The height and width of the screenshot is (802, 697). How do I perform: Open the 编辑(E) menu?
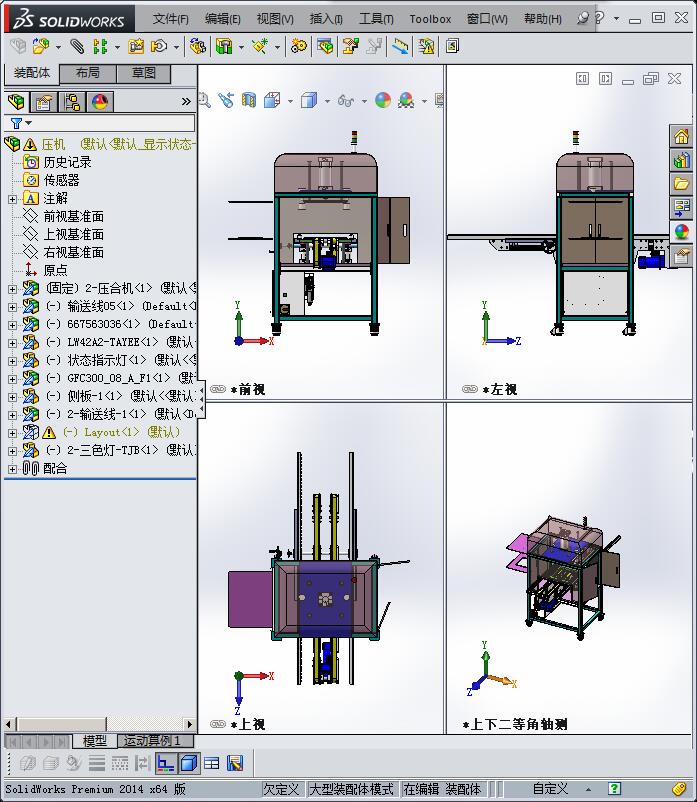click(x=222, y=19)
